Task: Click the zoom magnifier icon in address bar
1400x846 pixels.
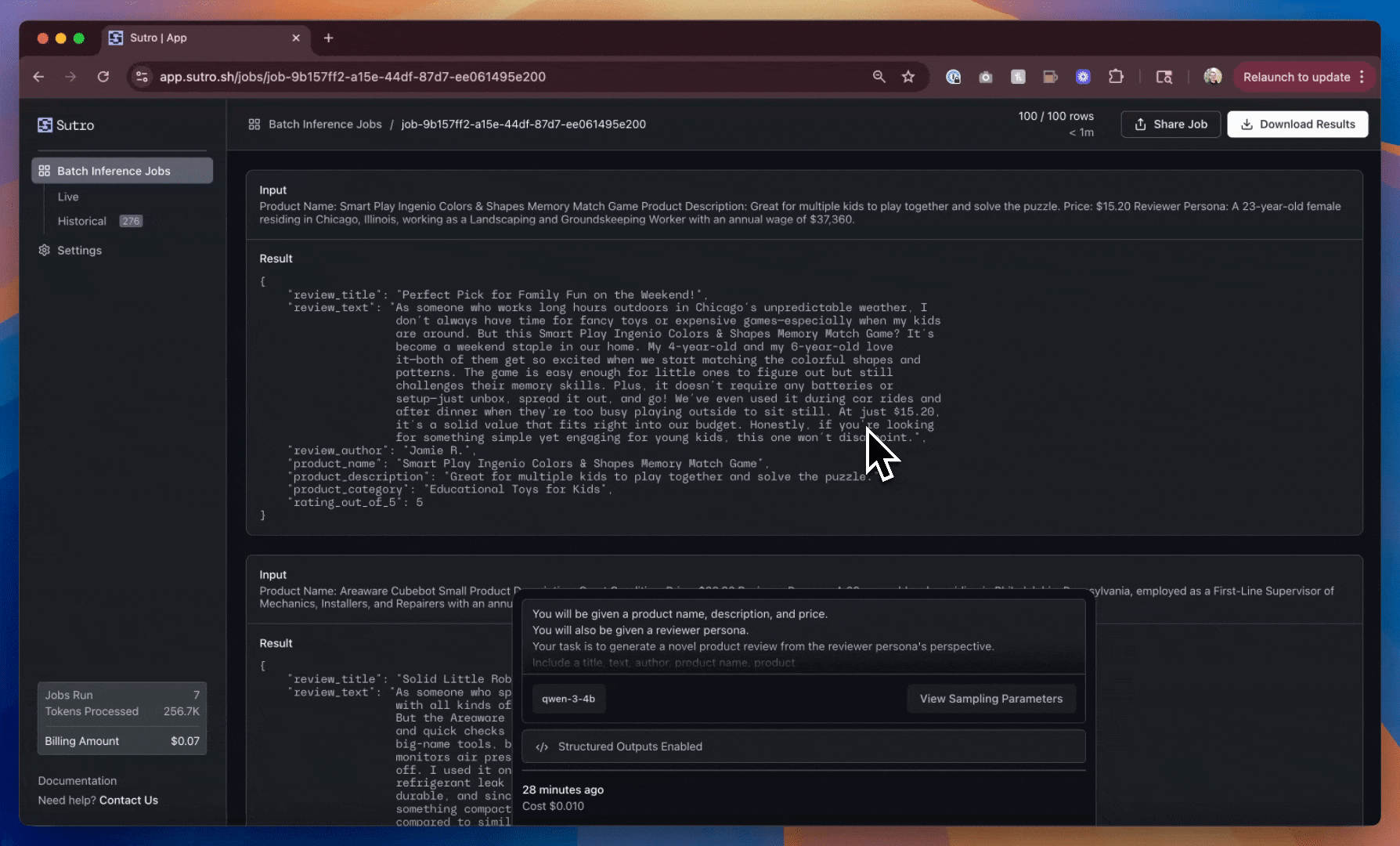Action: 879,77
